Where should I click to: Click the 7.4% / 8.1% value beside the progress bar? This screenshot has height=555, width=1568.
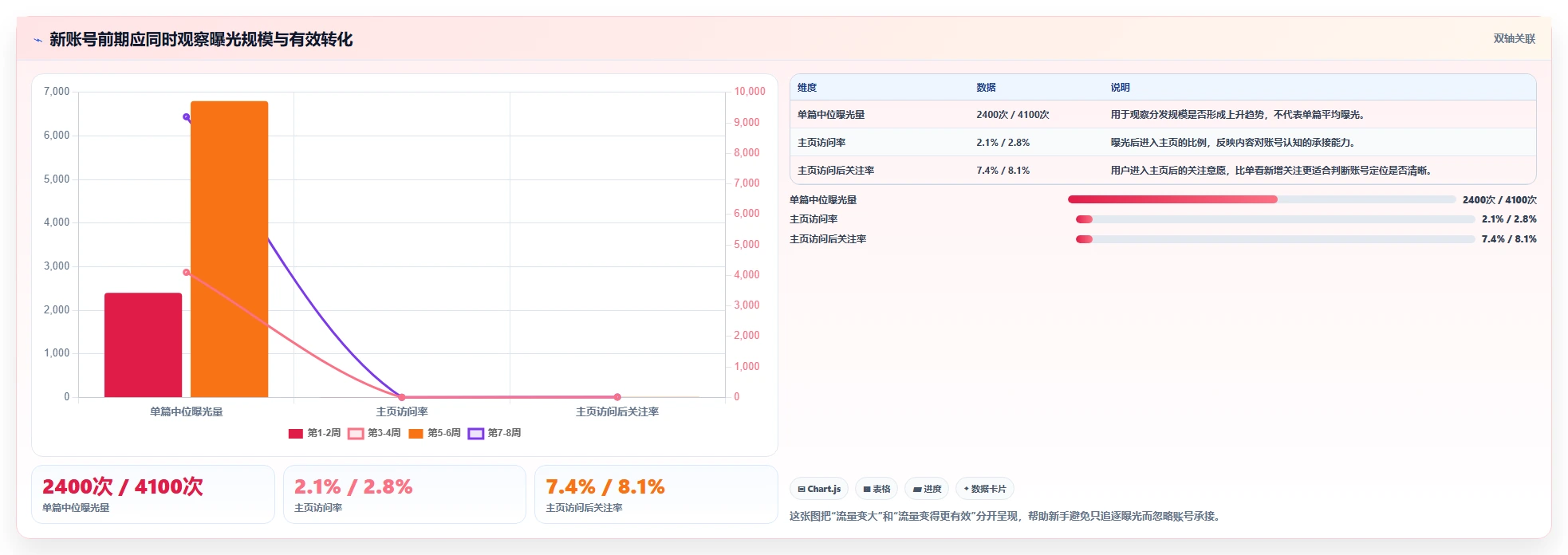coord(1509,239)
